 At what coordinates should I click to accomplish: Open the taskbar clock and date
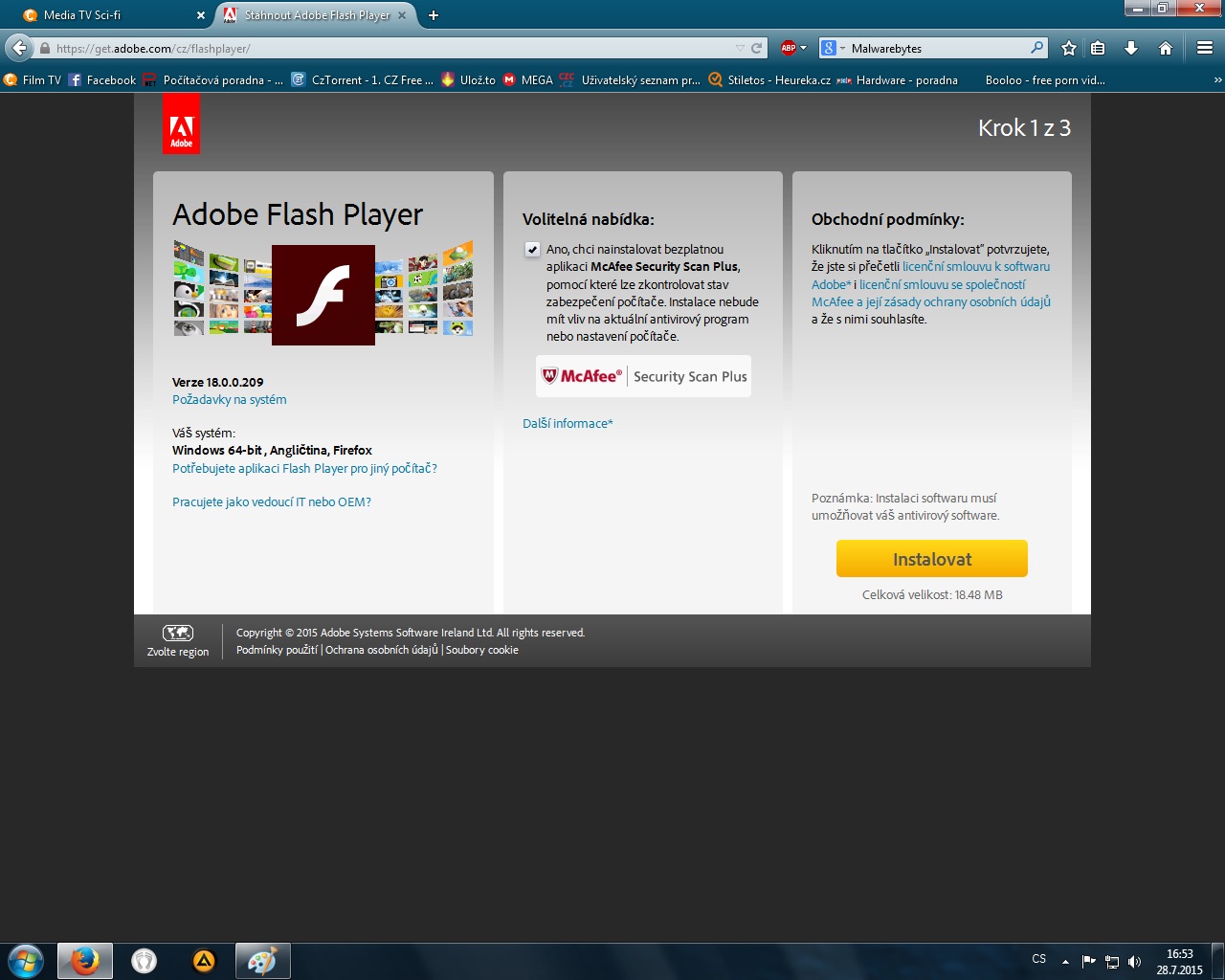[1179, 962]
